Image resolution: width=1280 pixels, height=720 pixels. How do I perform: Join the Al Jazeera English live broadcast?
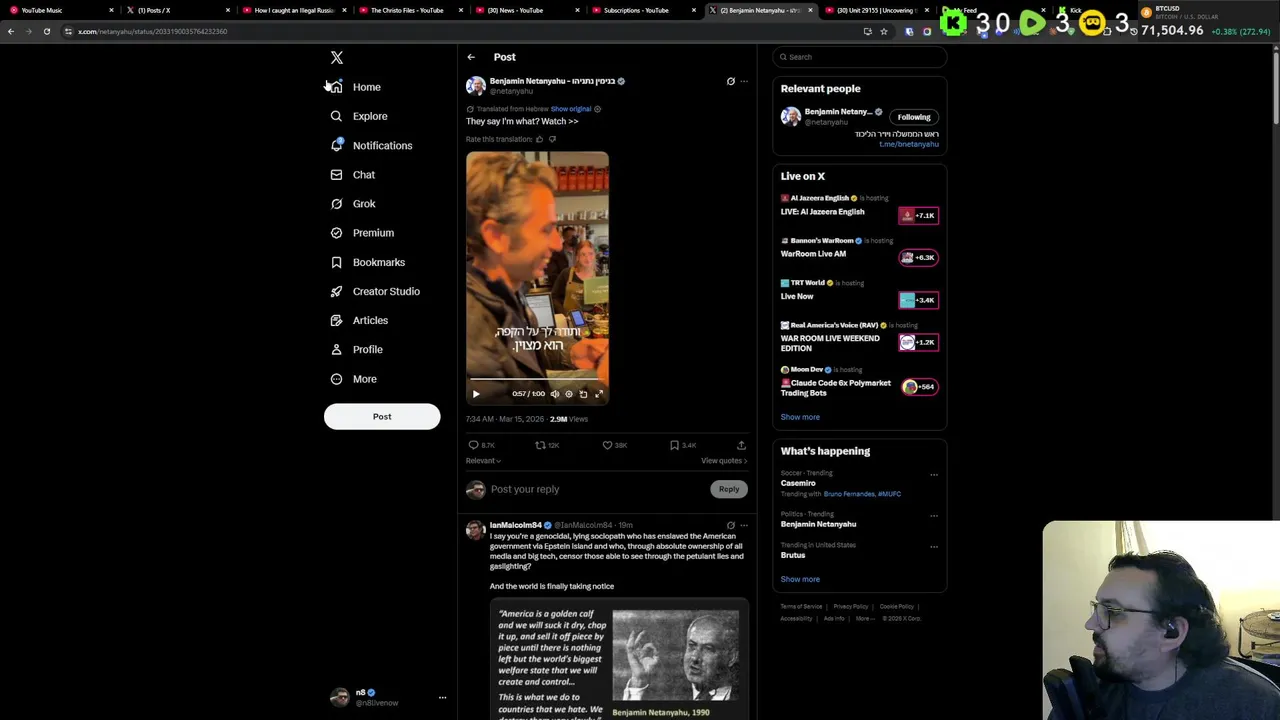pos(918,215)
